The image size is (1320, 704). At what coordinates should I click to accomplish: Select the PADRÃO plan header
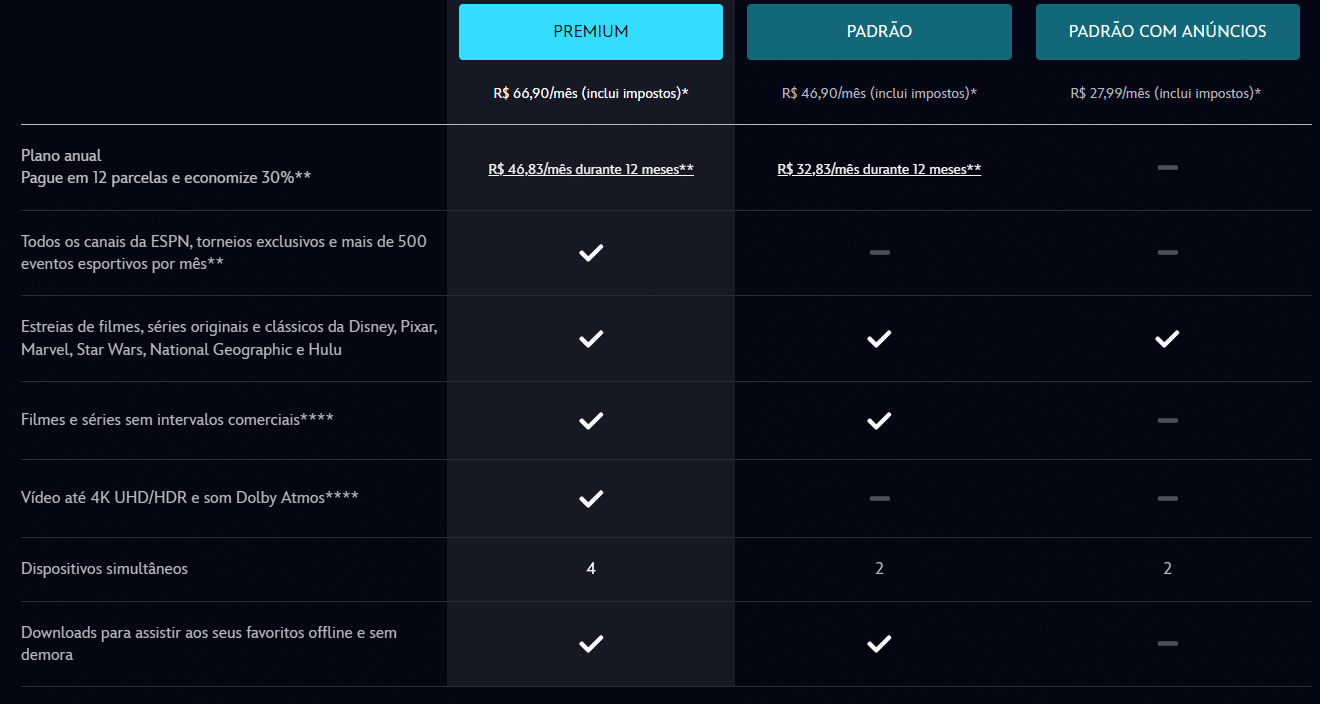coord(878,31)
